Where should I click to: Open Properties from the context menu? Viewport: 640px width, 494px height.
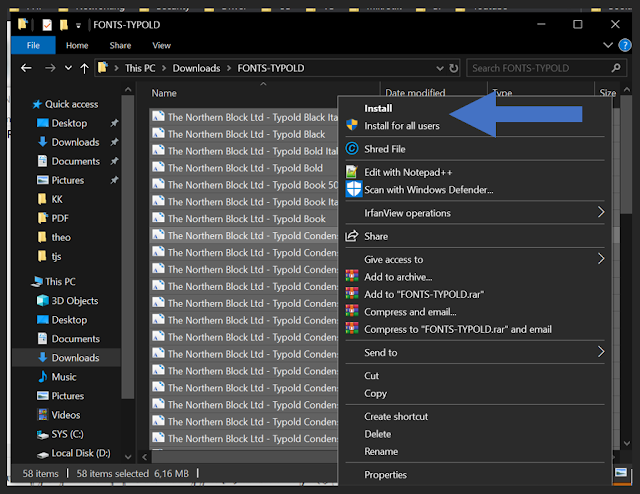(x=385, y=475)
